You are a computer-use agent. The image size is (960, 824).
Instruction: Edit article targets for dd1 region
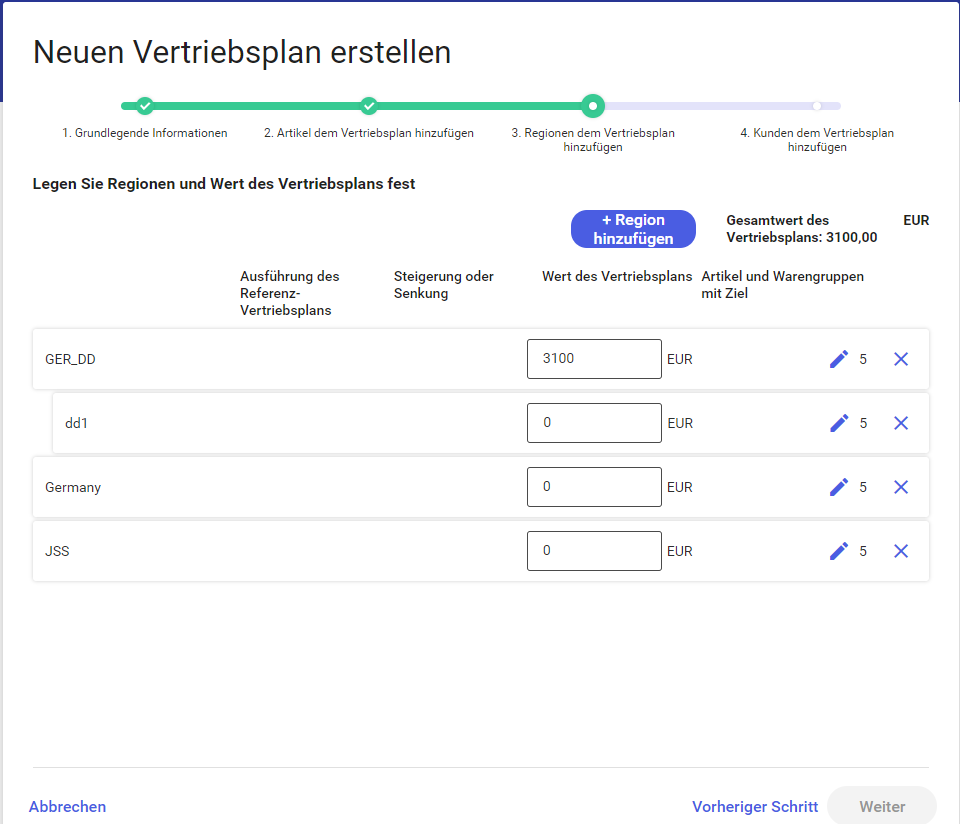tap(839, 423)
